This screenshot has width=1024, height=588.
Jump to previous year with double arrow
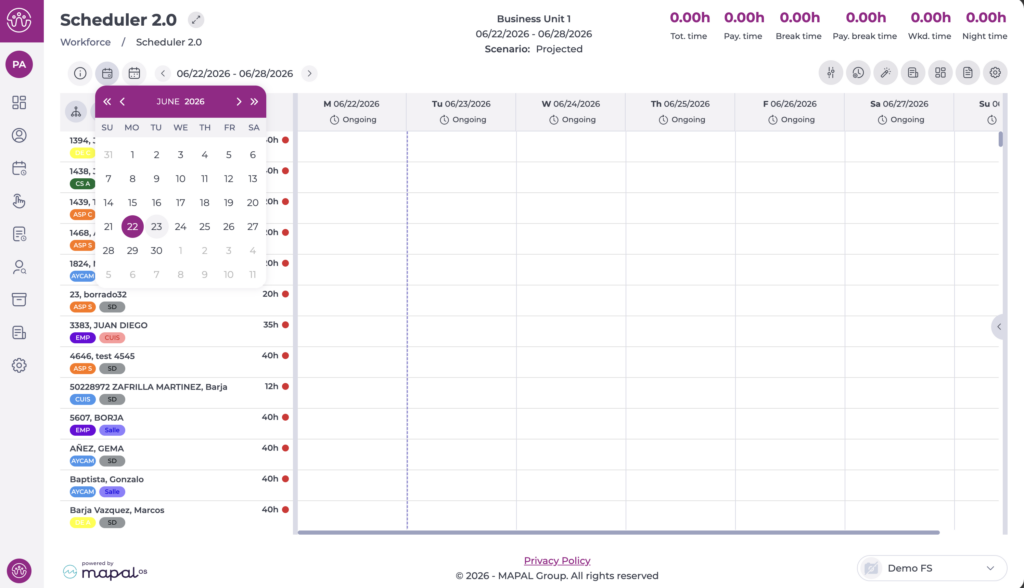[x=107, y=101]
